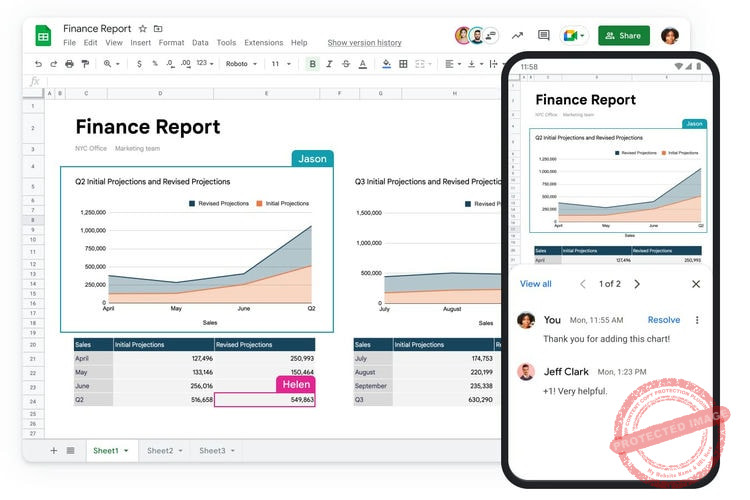Open the Roboto font dropdown

point(241,64)
